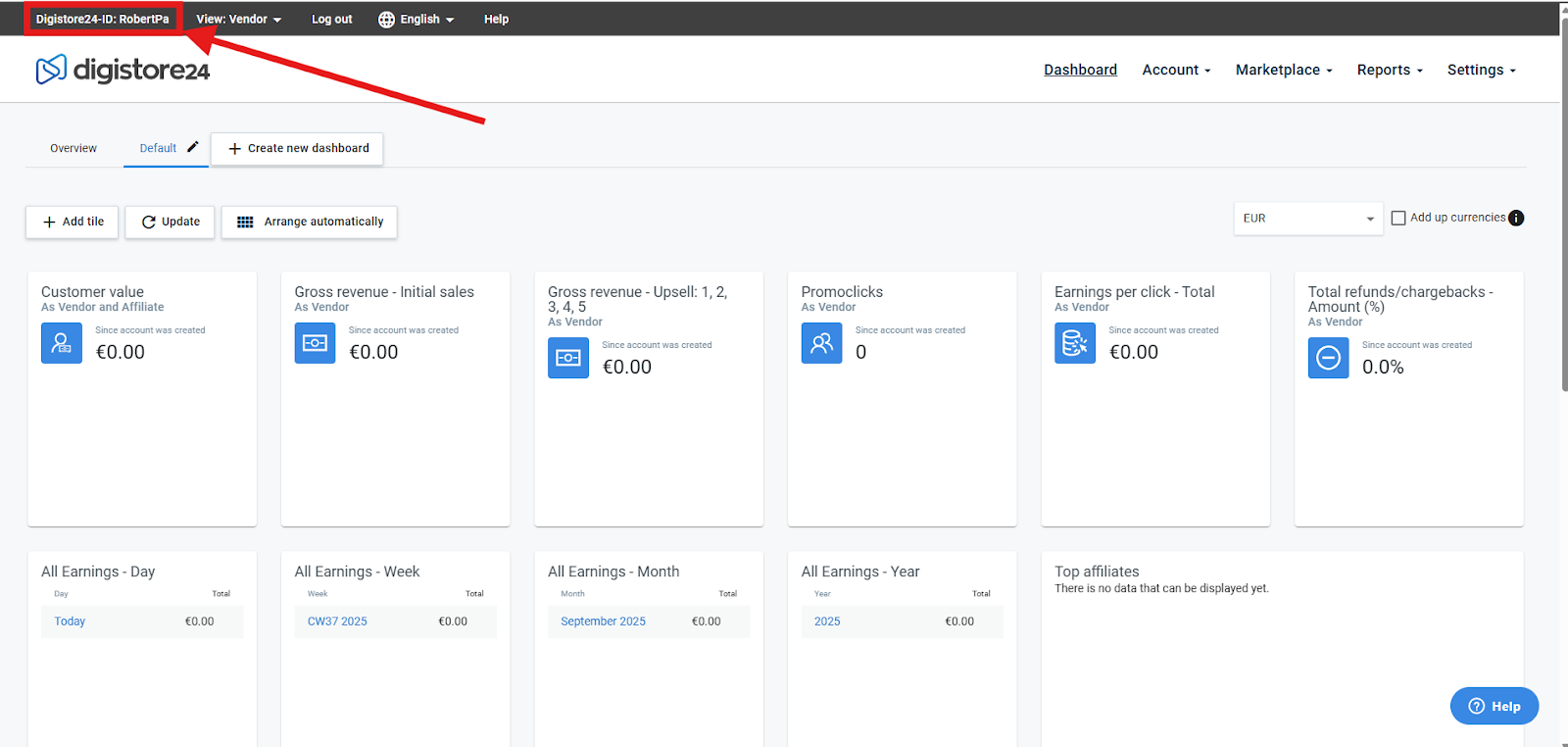Click the Arrange automatically button

click(x=310, y=222)
